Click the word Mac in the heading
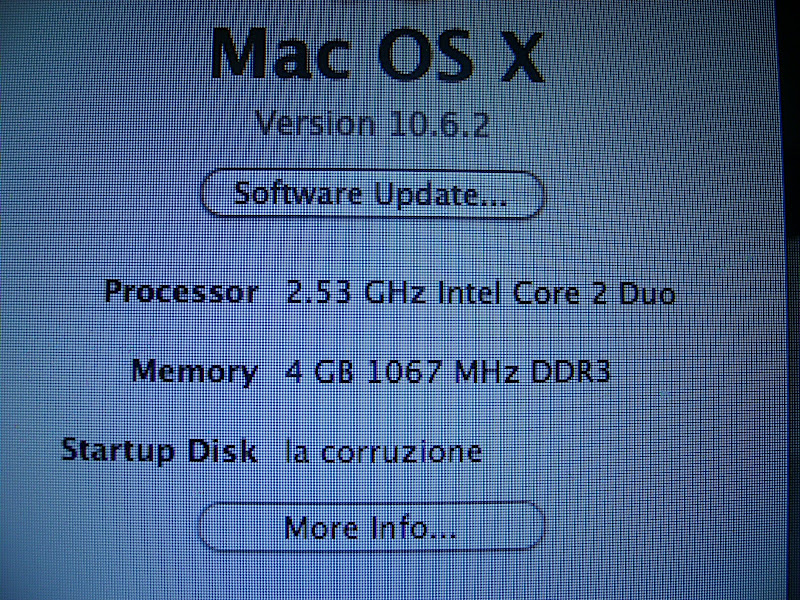Image resolution: width=800 pixels, height=600 pixels. [279, 55]
